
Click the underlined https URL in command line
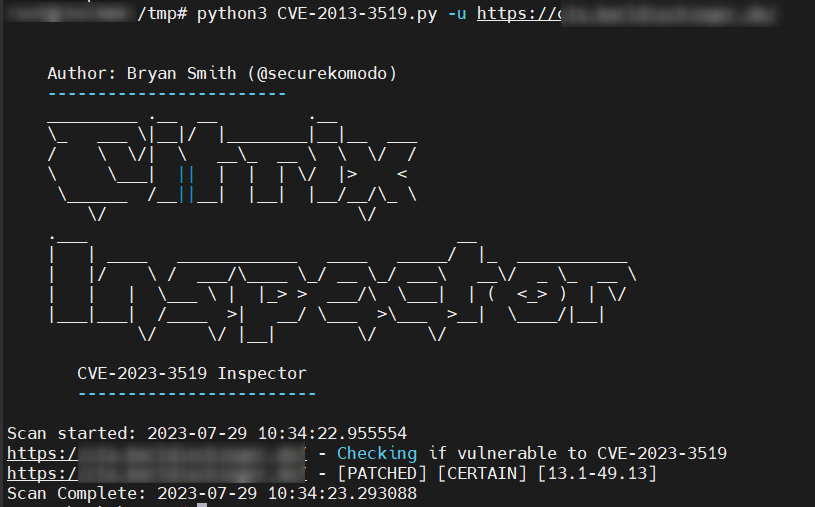pyautogui.click(x=626, y=14)
